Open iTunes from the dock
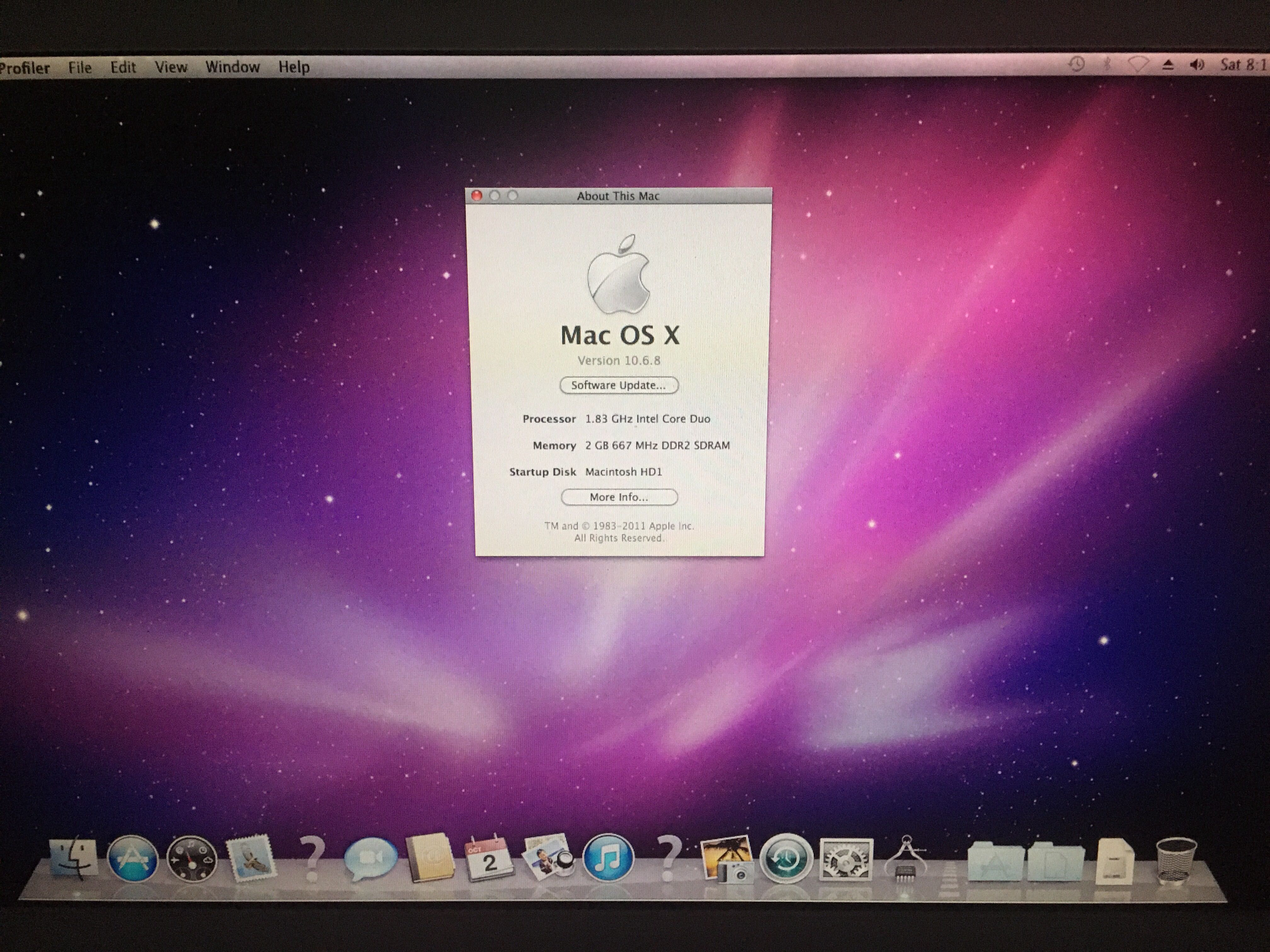Screen dimensions: 1270x952 (x=608, y=858)
